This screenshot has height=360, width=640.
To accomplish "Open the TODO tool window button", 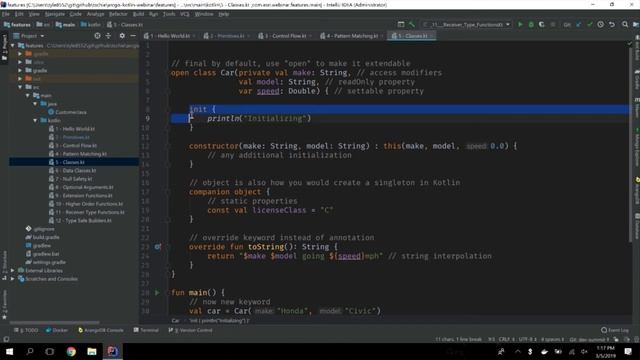I will point(26,330).
